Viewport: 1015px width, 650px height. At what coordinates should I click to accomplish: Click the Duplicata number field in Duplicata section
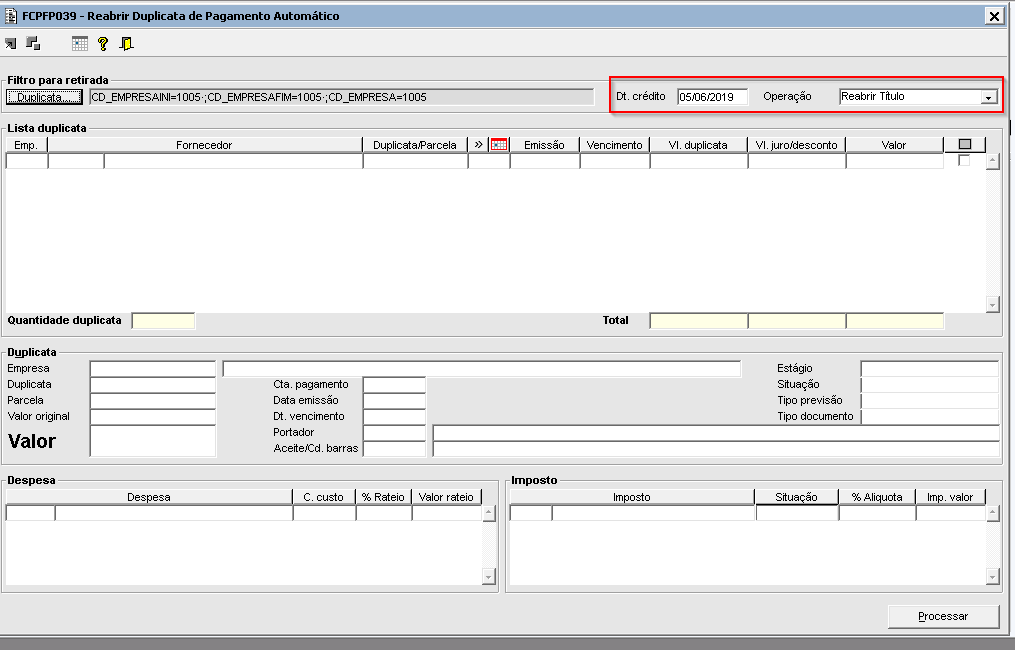153,385
